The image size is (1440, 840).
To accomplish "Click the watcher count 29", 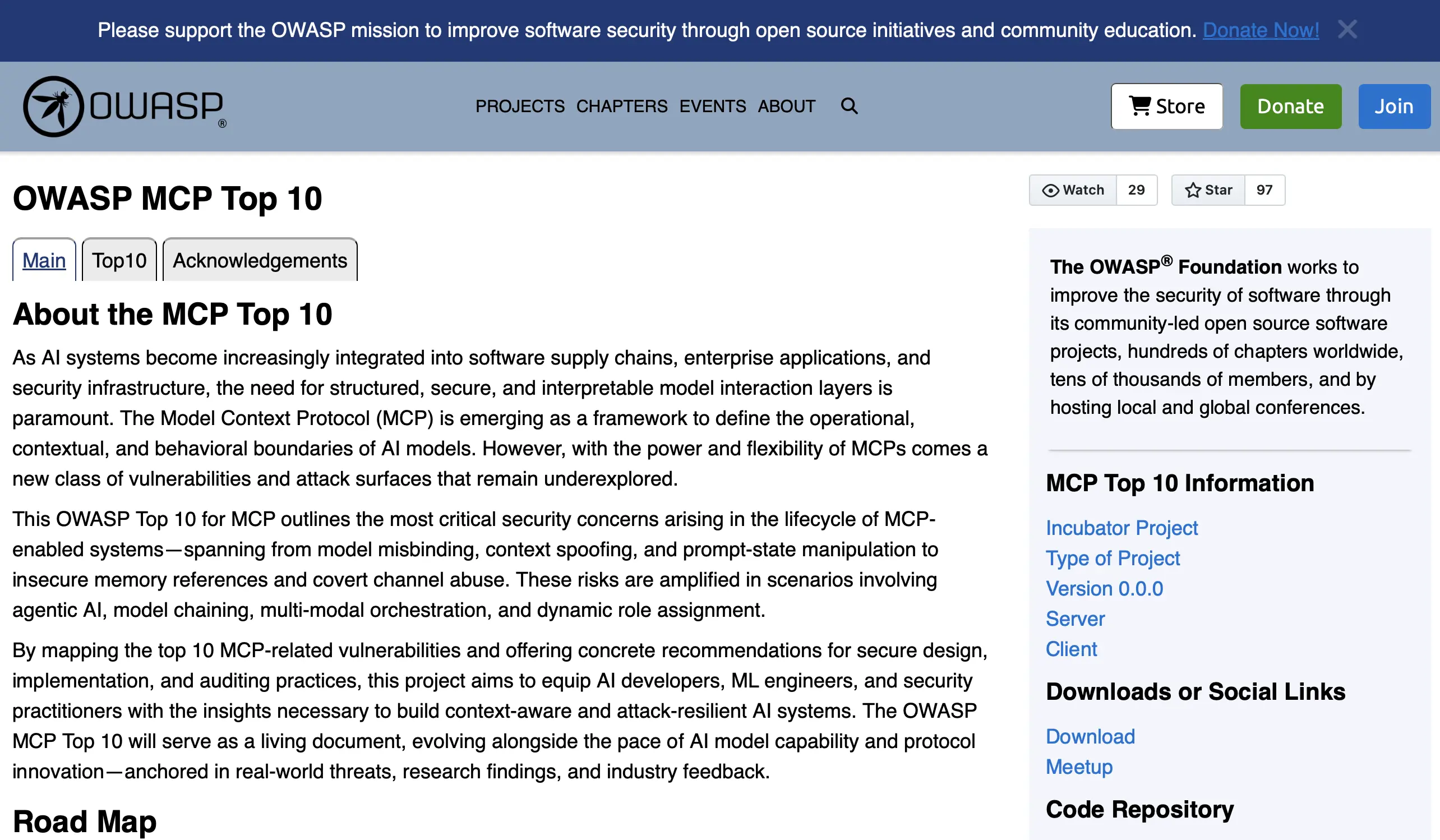I will pyautogui.click(x=1136, y=190).
